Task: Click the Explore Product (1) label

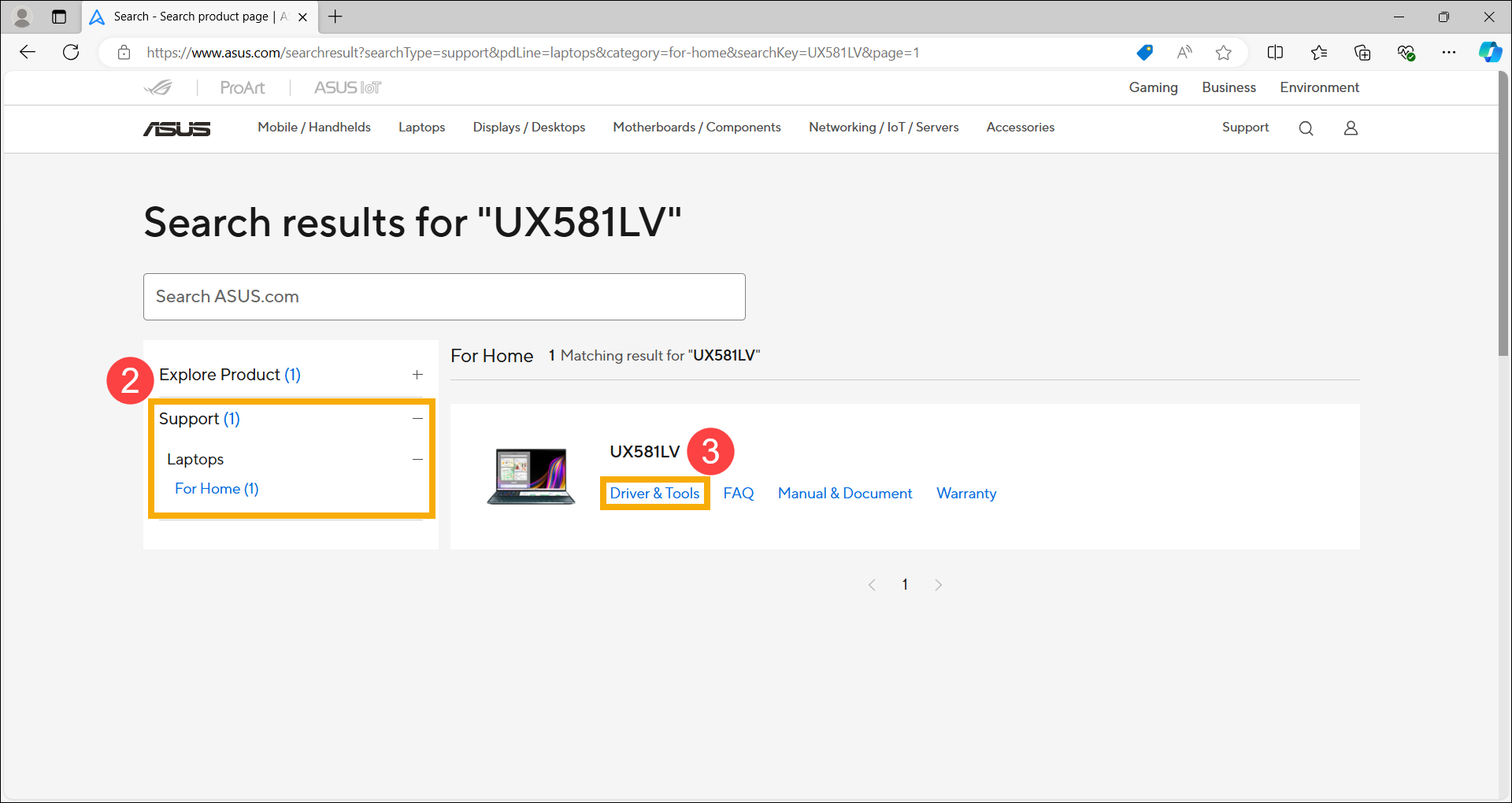Action: click(x=230, y=375)
